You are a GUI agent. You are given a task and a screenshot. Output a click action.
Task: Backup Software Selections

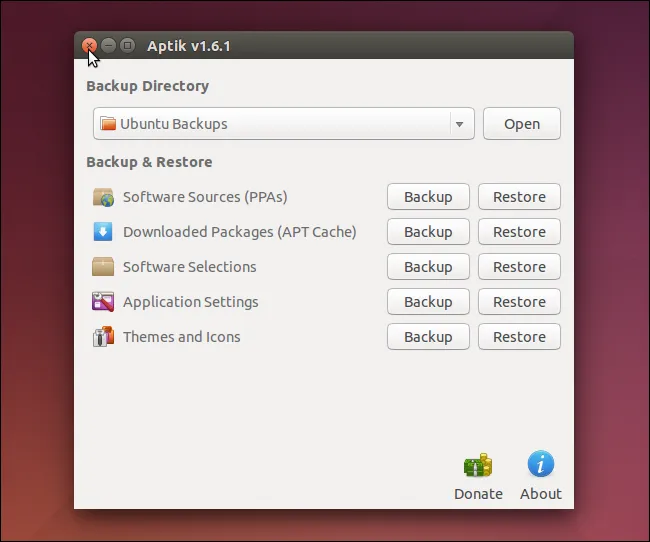click(428, 267)
